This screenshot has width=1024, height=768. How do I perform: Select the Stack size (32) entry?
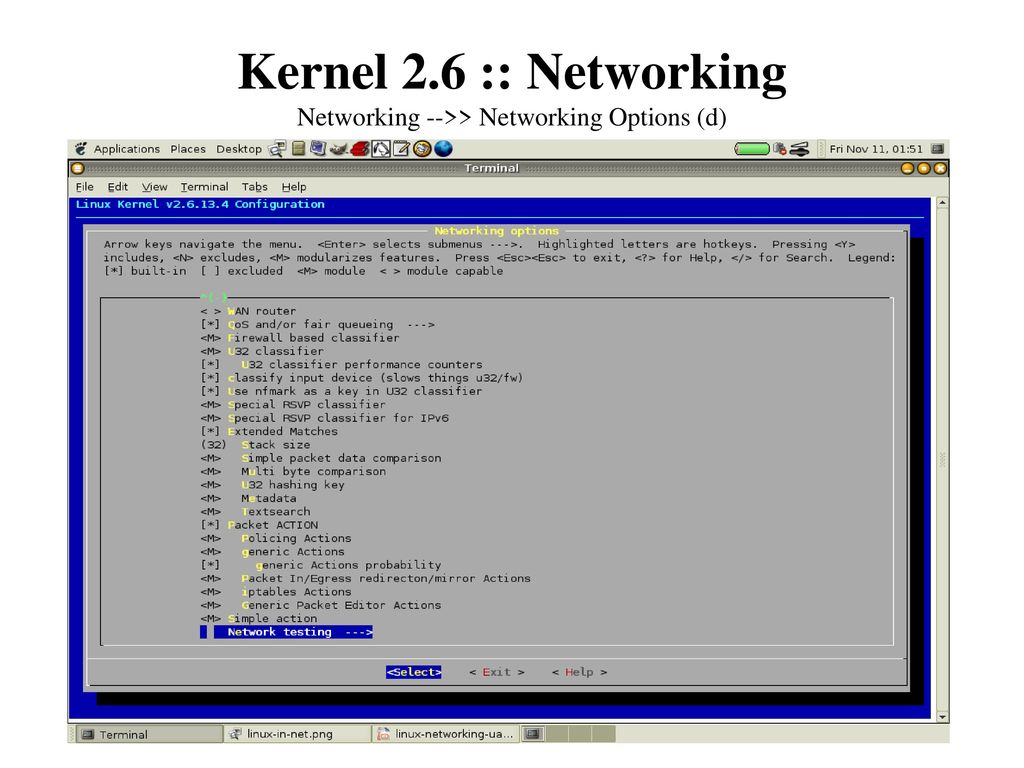tap(255, 445)
